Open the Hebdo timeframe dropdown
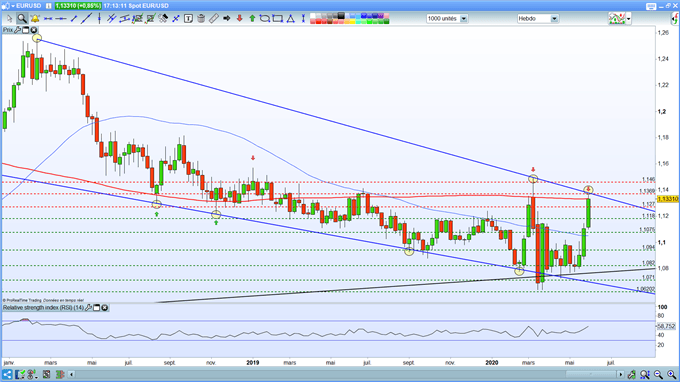This screenshot has width=680, height=382. (x=554, y=19)
